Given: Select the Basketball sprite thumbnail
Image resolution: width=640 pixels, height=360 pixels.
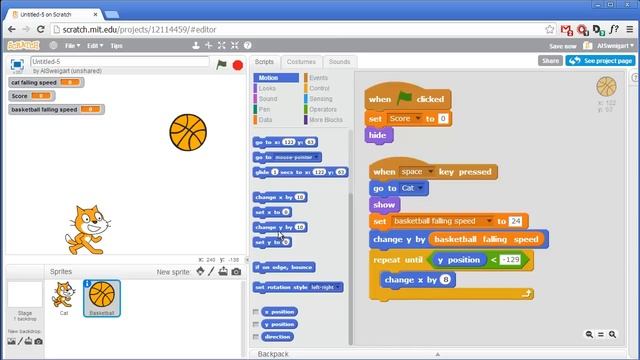Looking at the screenshot, I should (102, 298).
